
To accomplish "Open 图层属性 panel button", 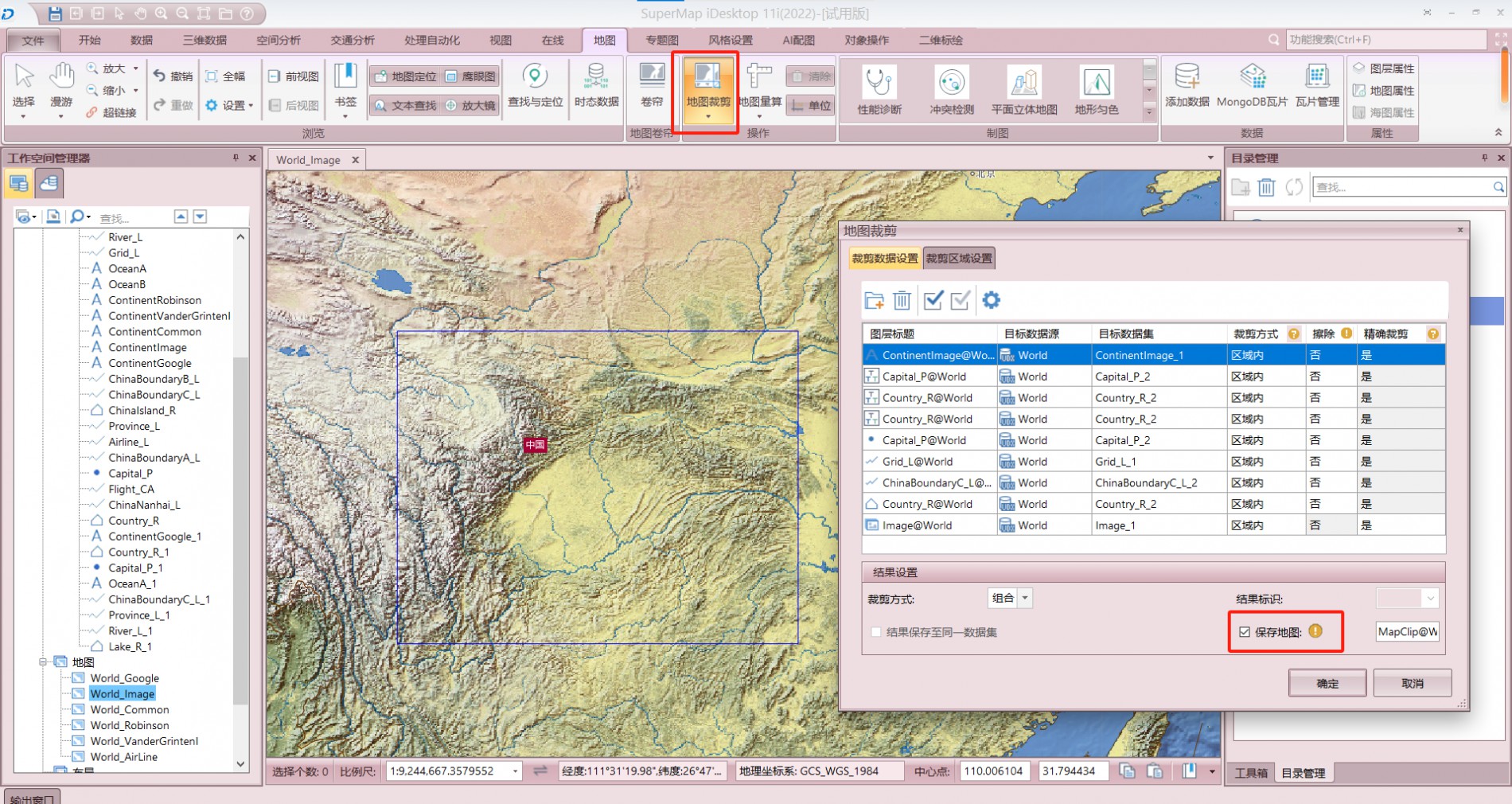I will click(1384, 68).
